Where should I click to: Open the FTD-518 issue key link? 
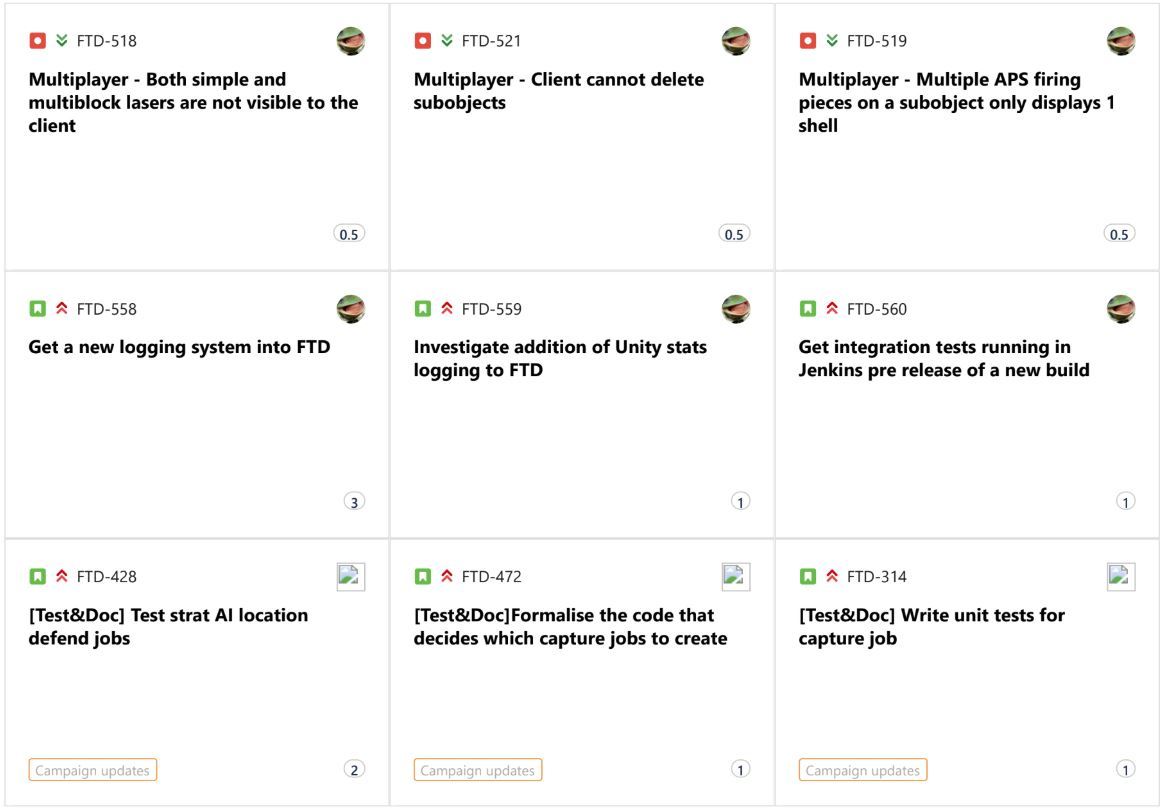[106, 41]
